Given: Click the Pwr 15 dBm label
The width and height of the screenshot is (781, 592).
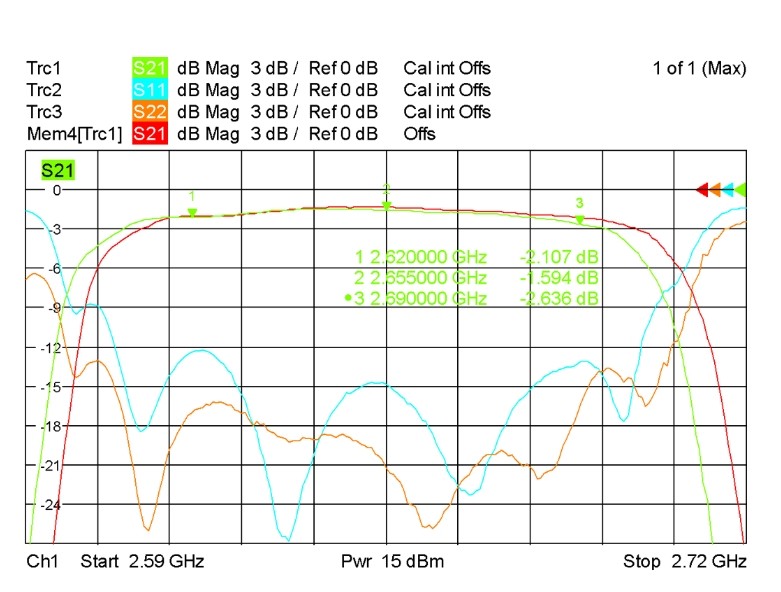Looking at the screenshot, I should (392, 561).
